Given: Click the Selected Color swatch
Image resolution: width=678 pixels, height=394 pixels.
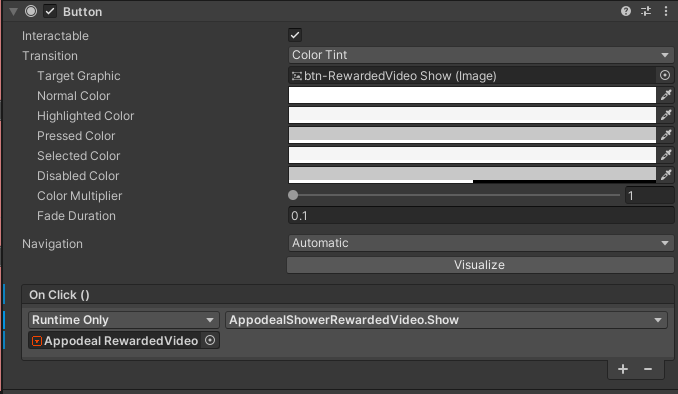Looking at the screenshot, I should (472, 155).
